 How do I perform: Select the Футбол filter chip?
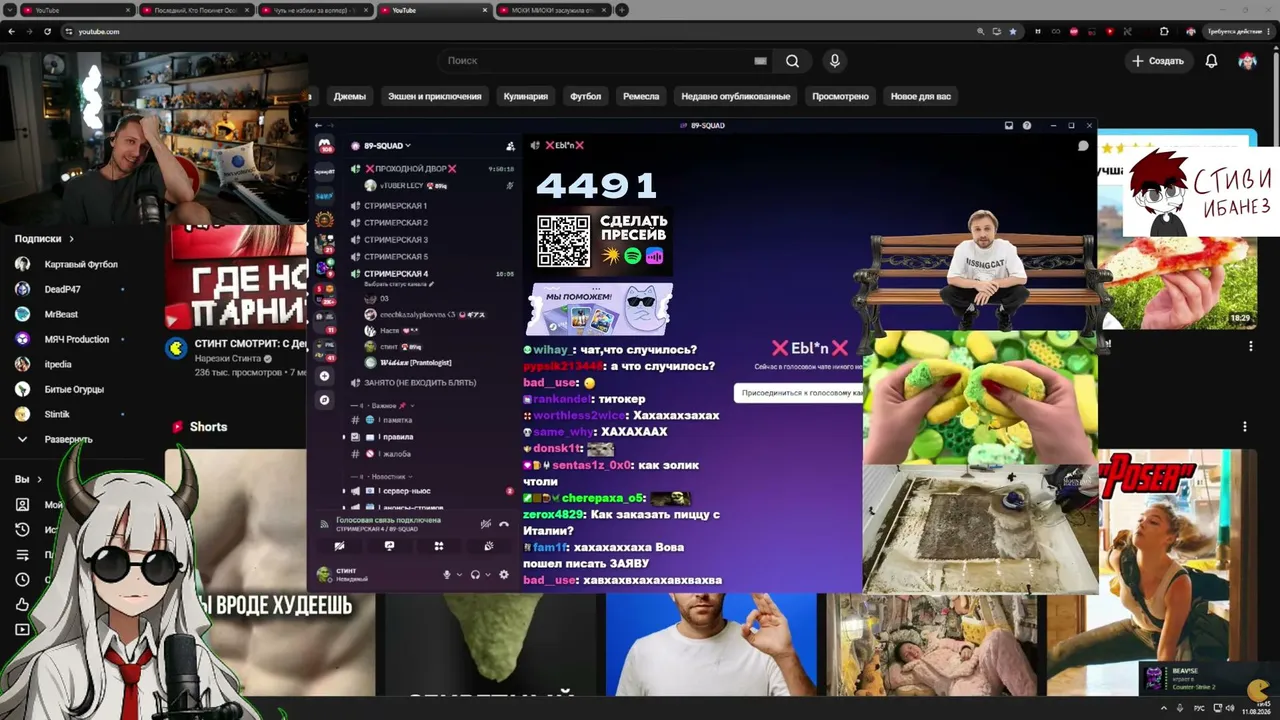[586, 96]
